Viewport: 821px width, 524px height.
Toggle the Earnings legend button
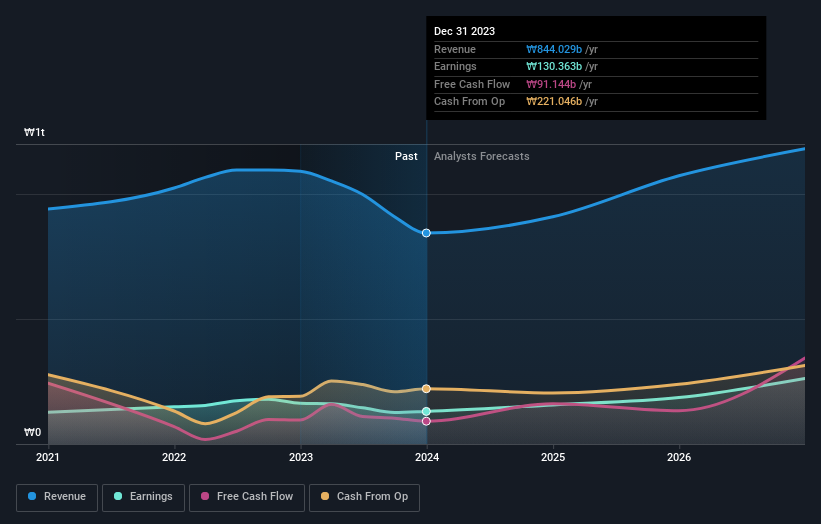pyautogui.click(x=143, y=497)
